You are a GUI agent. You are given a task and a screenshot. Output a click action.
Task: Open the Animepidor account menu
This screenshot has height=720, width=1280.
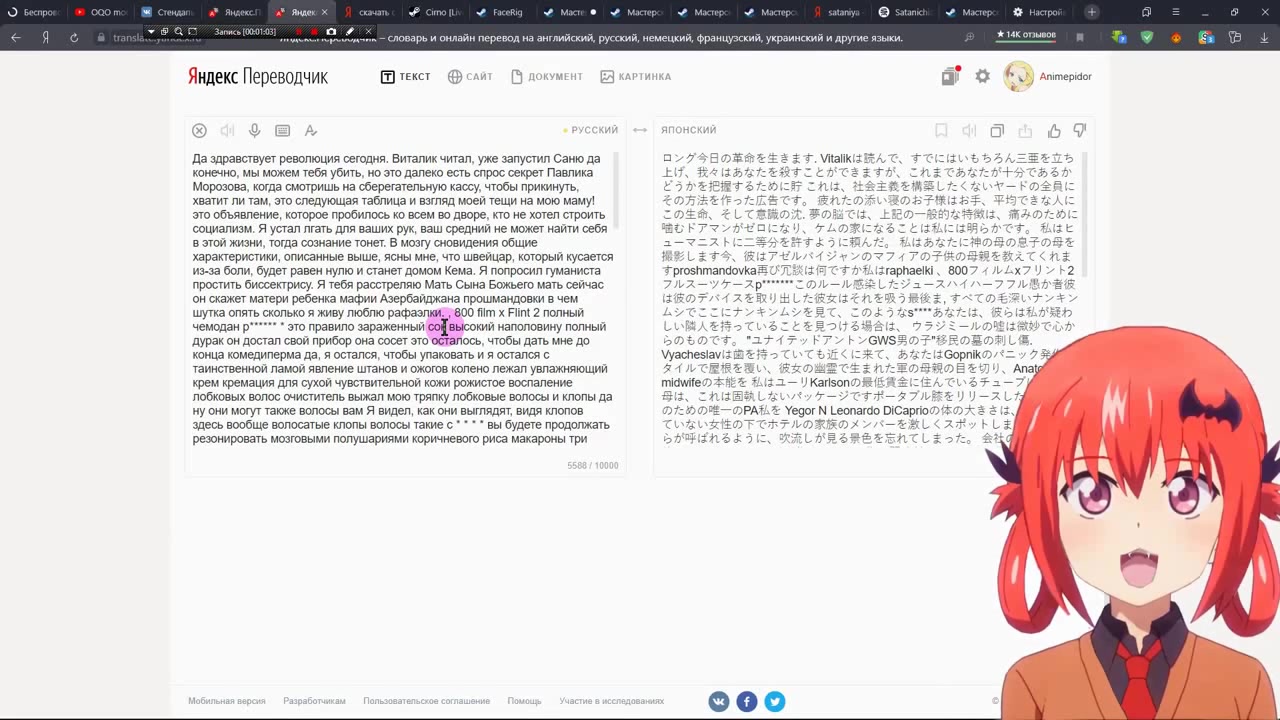click(1065, 77)
